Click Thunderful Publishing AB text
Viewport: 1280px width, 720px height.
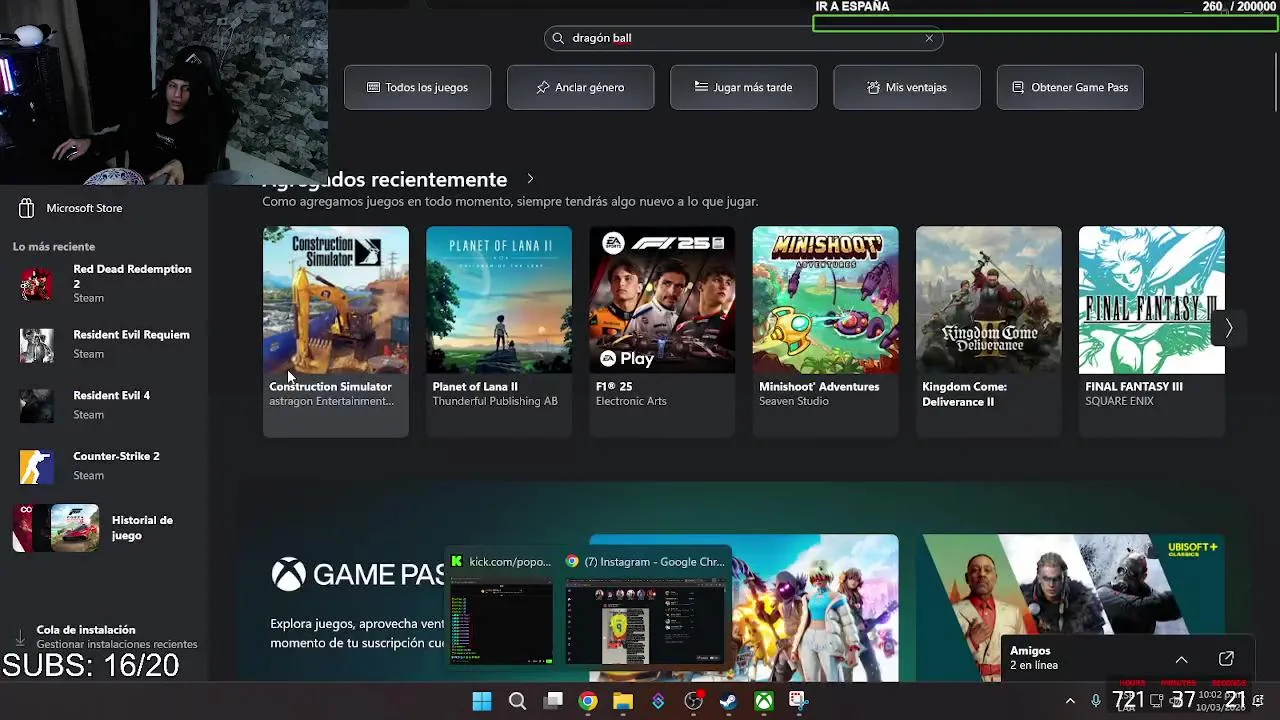pos(495,401)
